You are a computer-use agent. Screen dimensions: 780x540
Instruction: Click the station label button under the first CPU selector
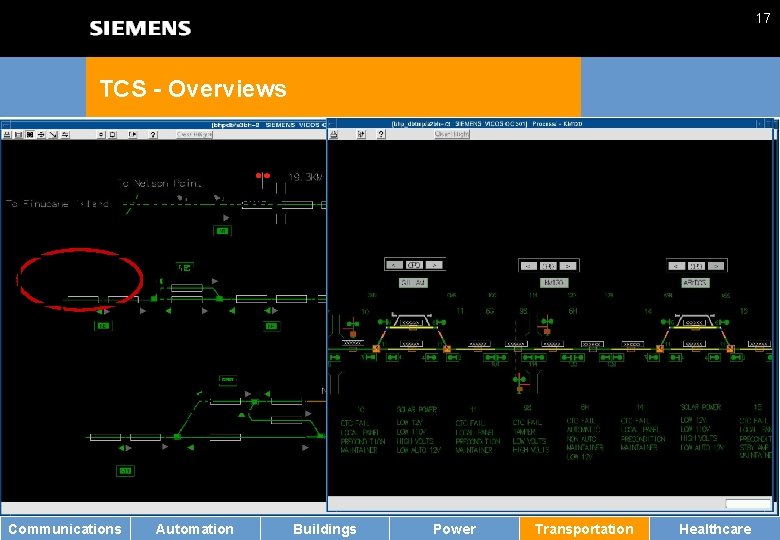(413, 283)
